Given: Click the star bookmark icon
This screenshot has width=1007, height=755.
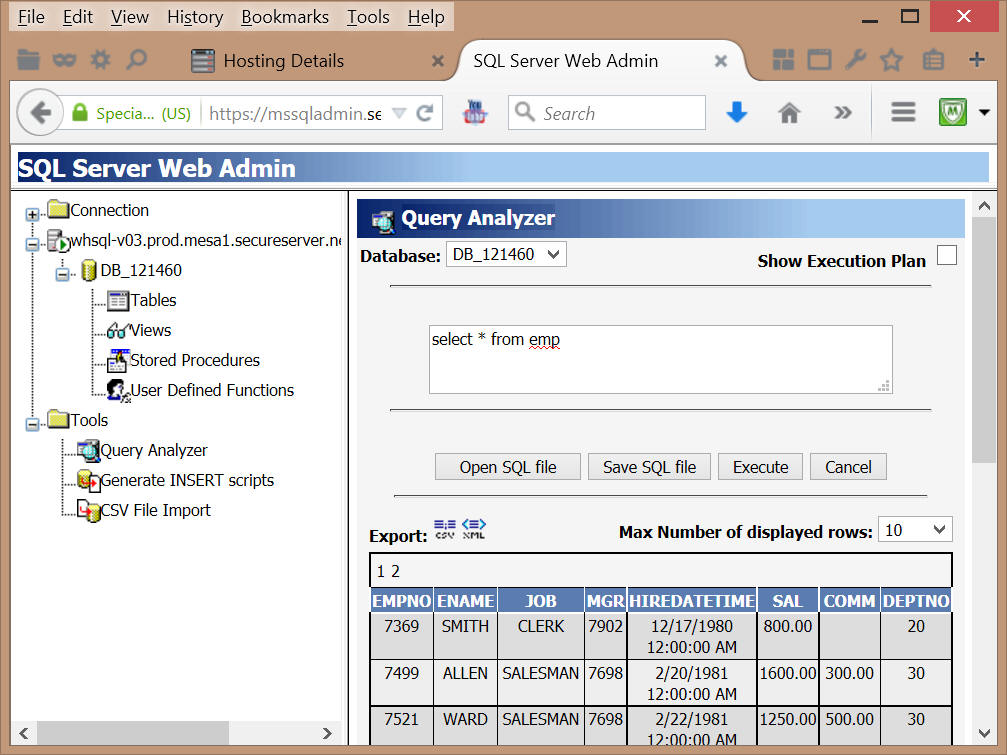Looking at the screenshot, I should [x=891, y=60].
